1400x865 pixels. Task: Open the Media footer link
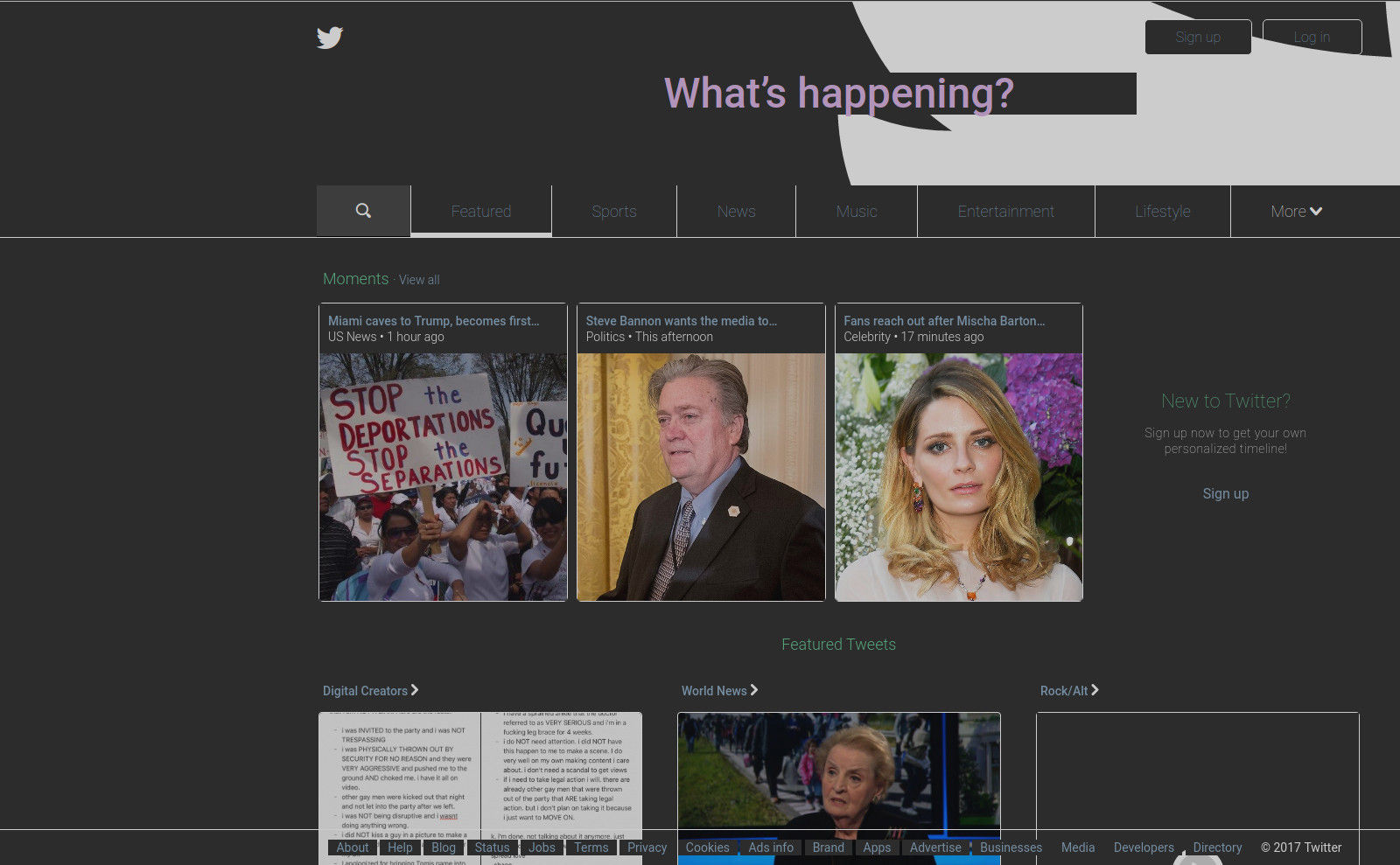[x=1078, y=848]
